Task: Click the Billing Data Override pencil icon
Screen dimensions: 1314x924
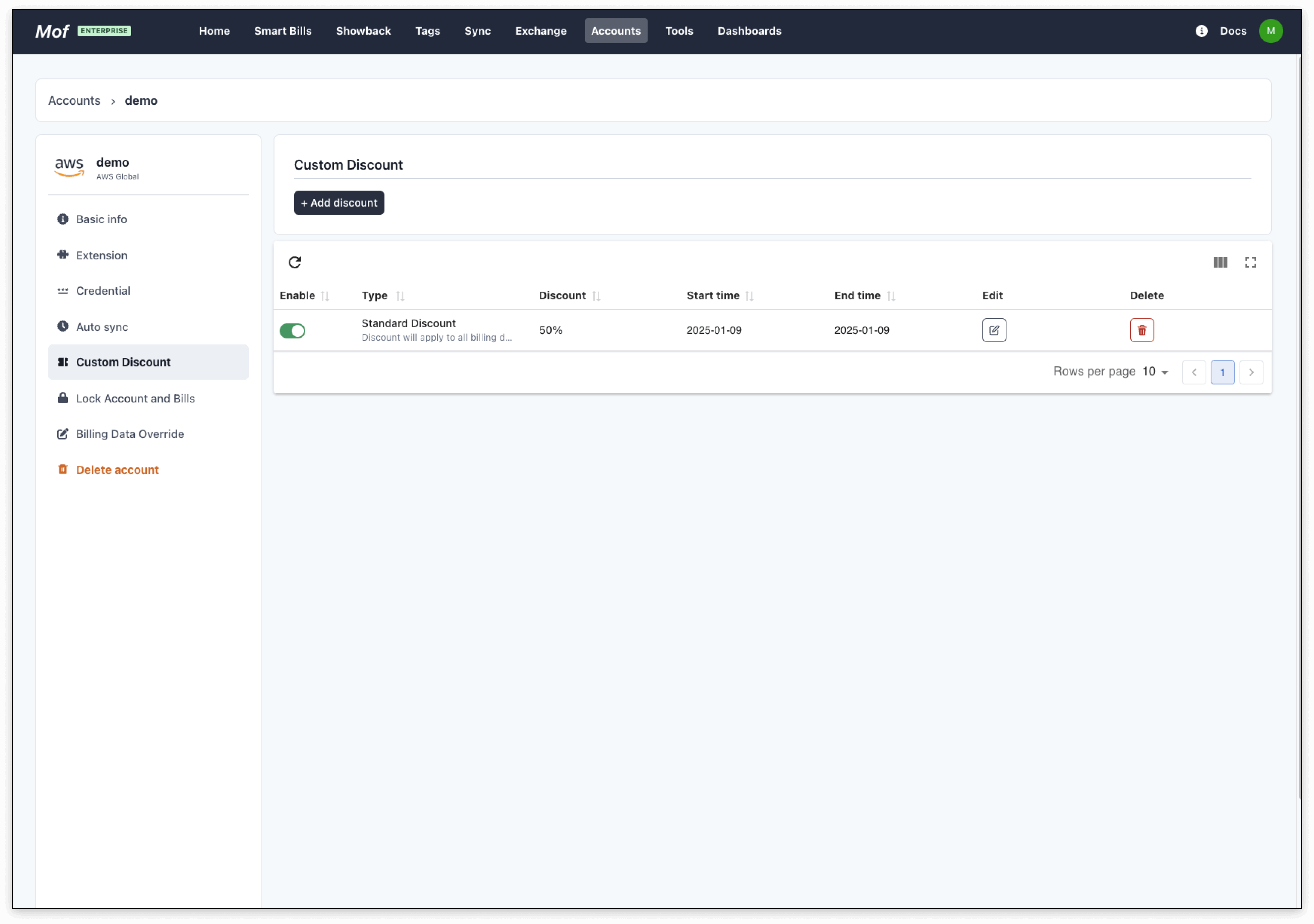Action: tap(63, 434)
